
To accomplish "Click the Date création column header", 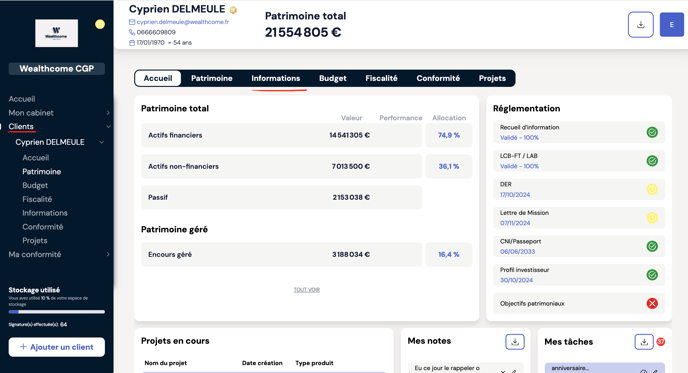I will 262,363.
